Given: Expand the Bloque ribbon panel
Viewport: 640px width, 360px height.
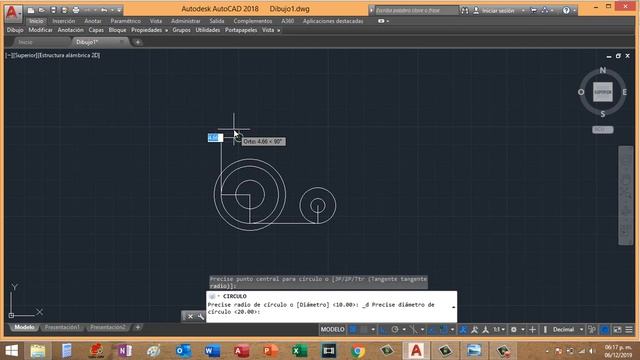Looking at the screenshot, I should [x=117, y=30].
